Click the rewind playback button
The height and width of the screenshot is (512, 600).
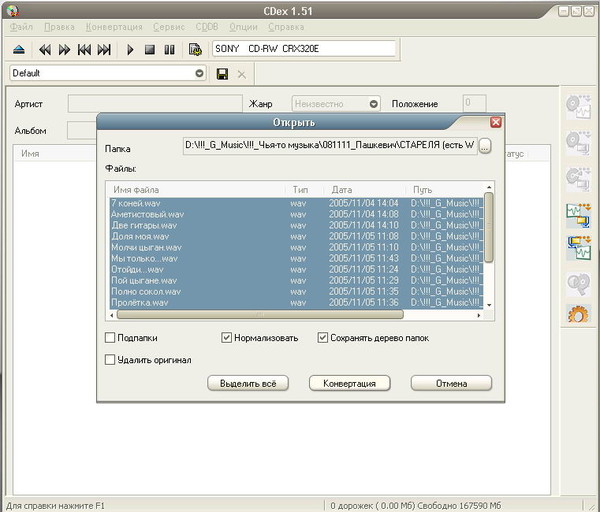click(x=45, y=49)
